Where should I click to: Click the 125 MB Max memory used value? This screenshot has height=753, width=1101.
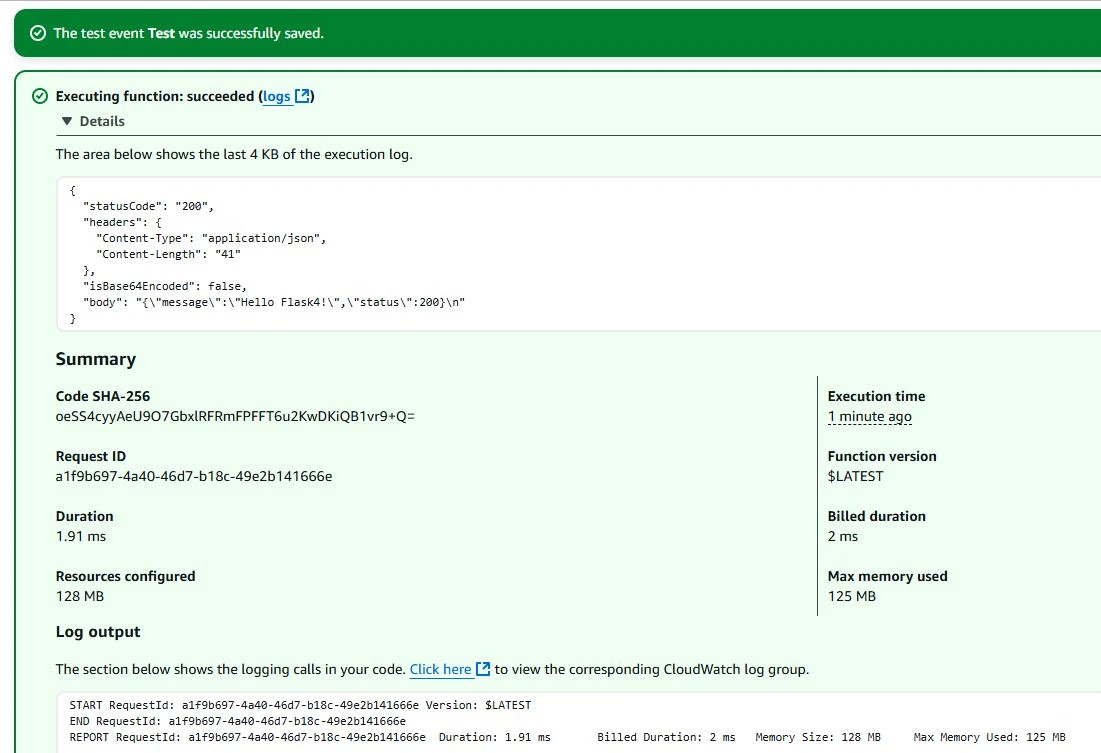coord(851,596)
